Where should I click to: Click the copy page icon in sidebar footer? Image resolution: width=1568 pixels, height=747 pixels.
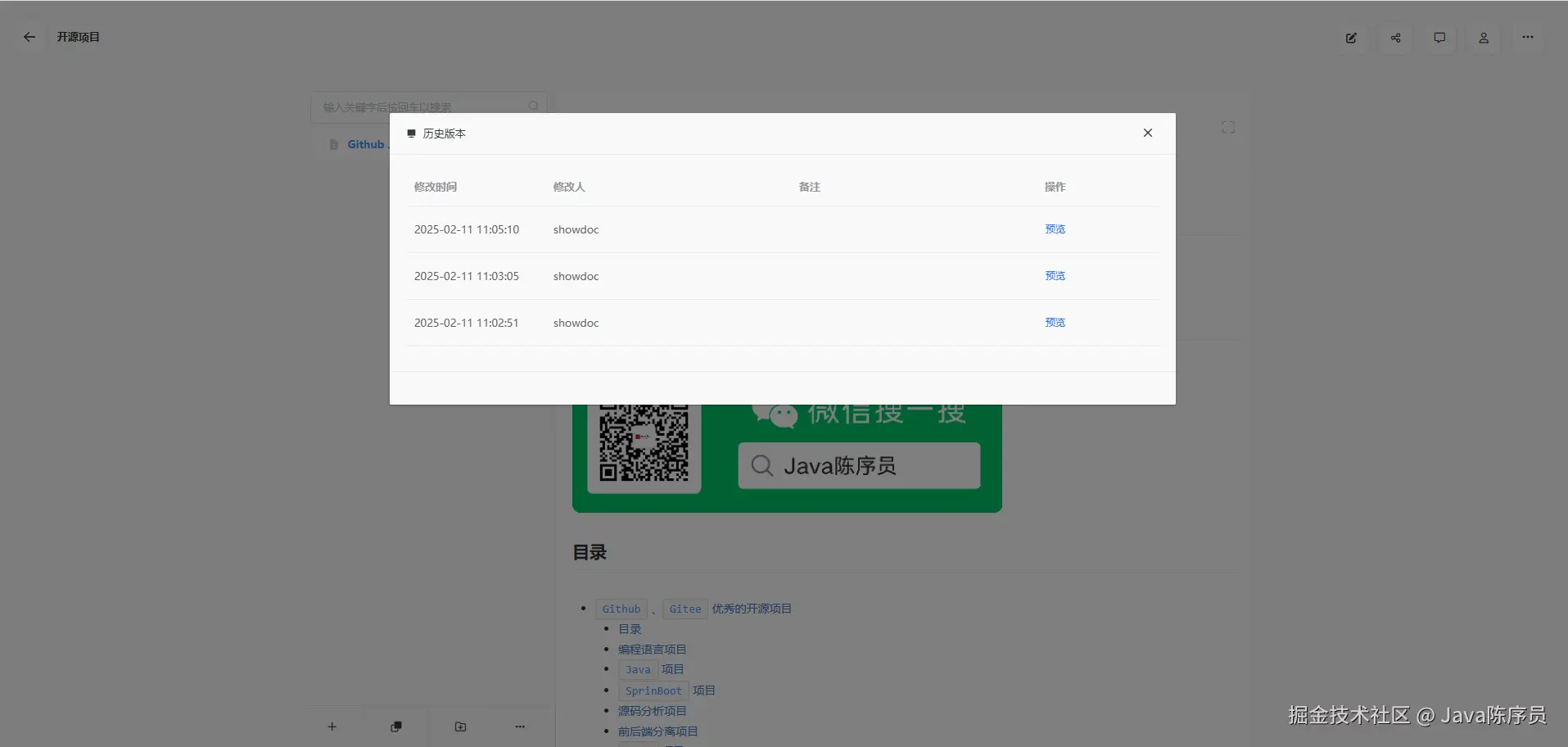(396, 727)
